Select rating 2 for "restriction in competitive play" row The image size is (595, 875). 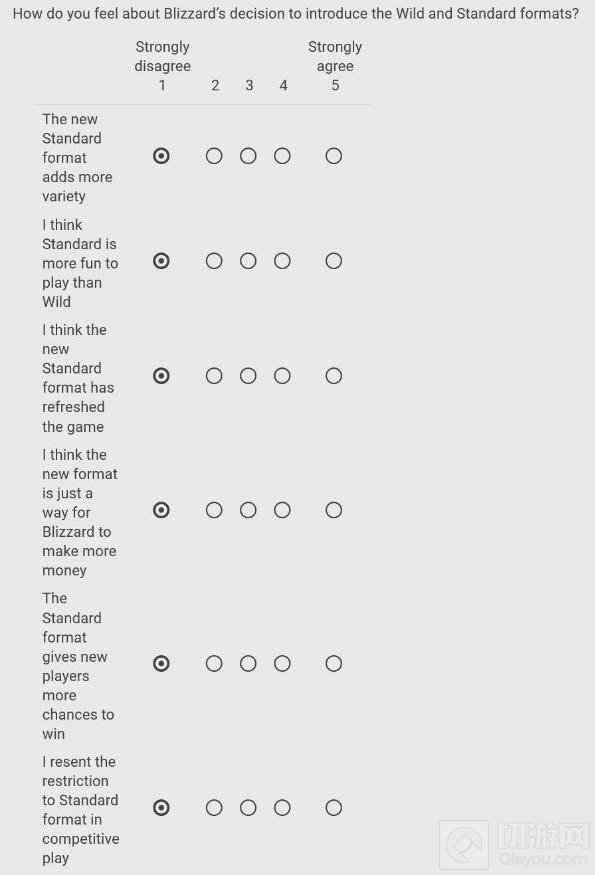pyautogui.click(x=214, y=808)
